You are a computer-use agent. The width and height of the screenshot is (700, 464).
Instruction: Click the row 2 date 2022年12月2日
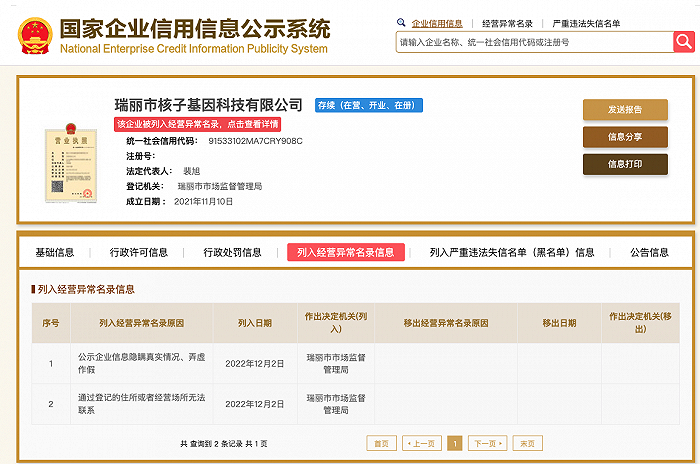point(254,404)
